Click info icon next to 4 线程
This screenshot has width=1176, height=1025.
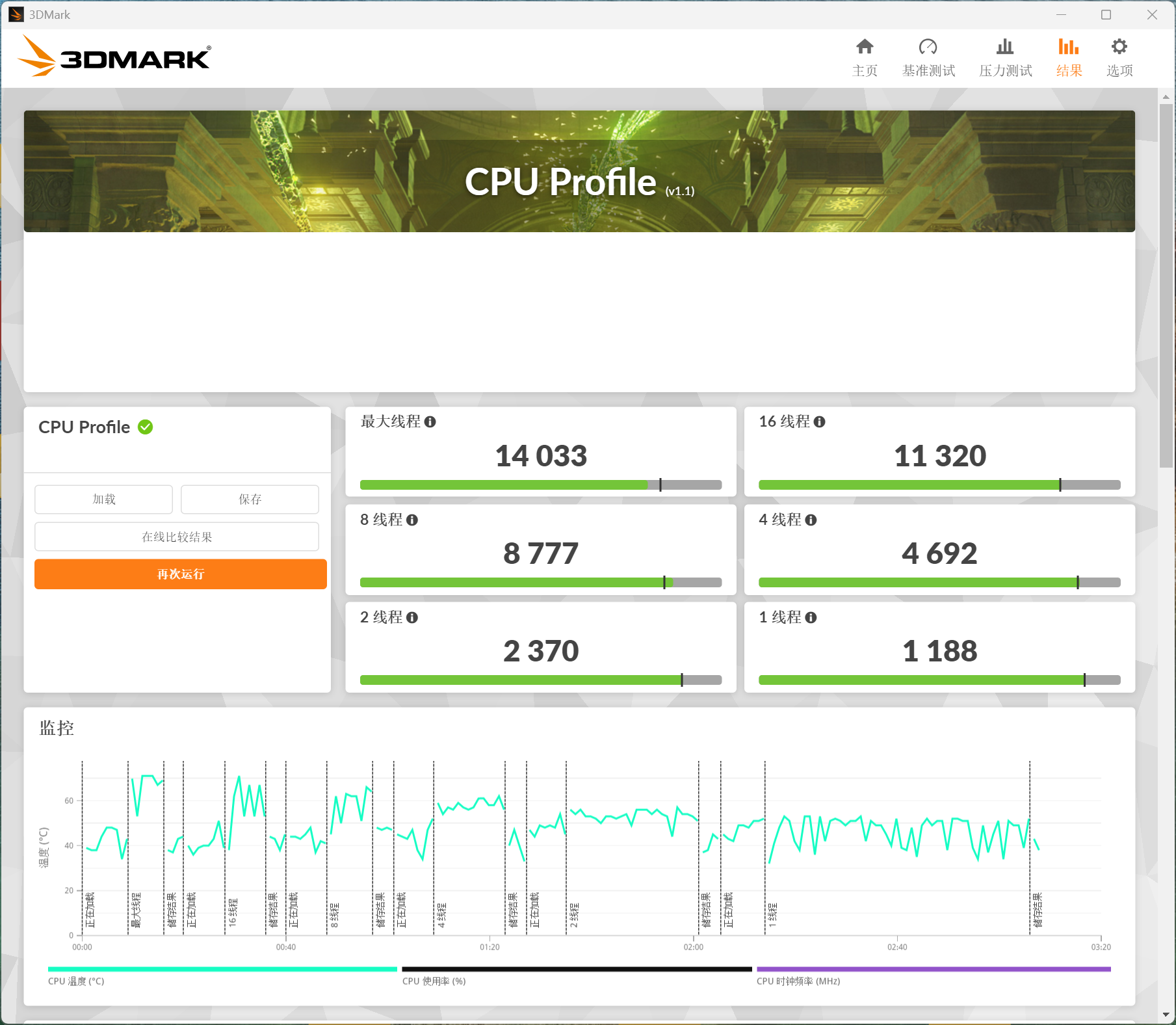[811, 520]
